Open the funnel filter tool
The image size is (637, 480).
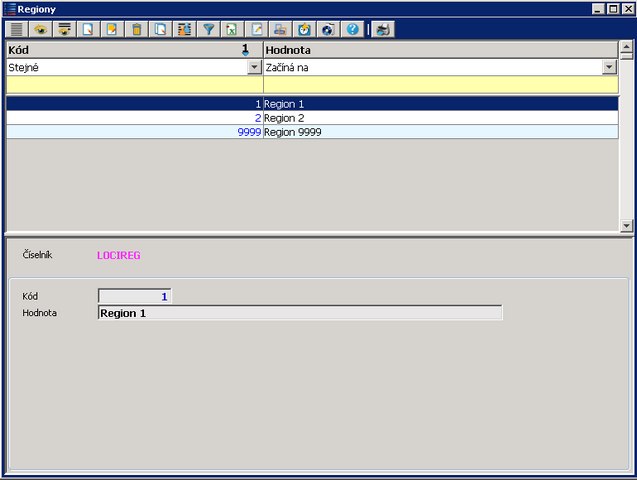tap(208, 29)
